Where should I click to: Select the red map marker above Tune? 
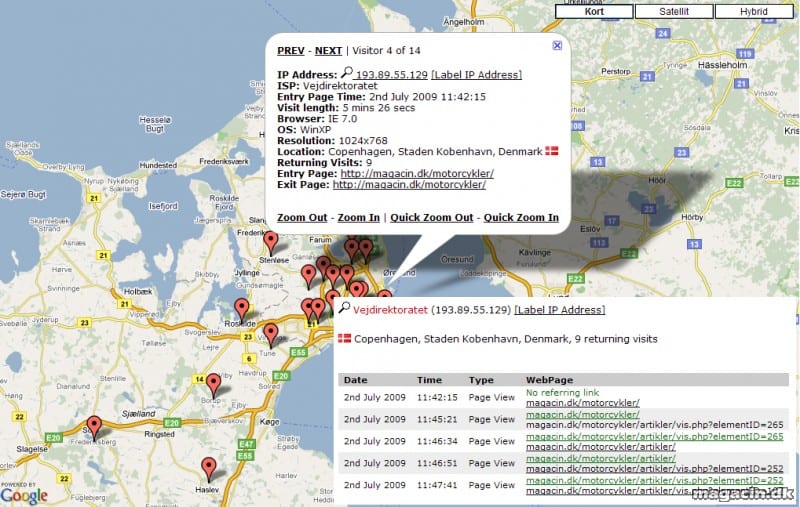click(270, 335)
